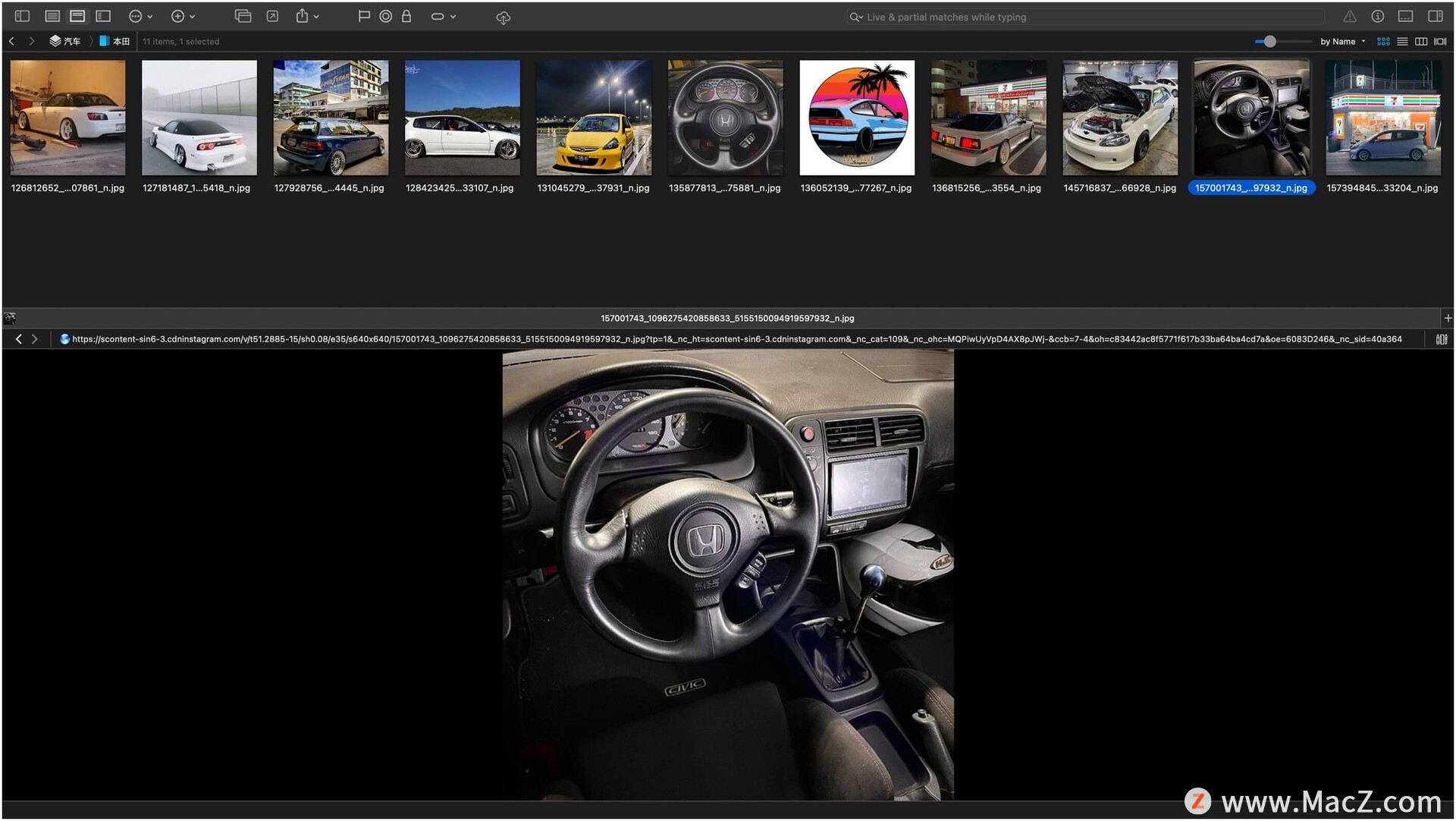
Task: Switch to column view
Action: pos(1421,41)
